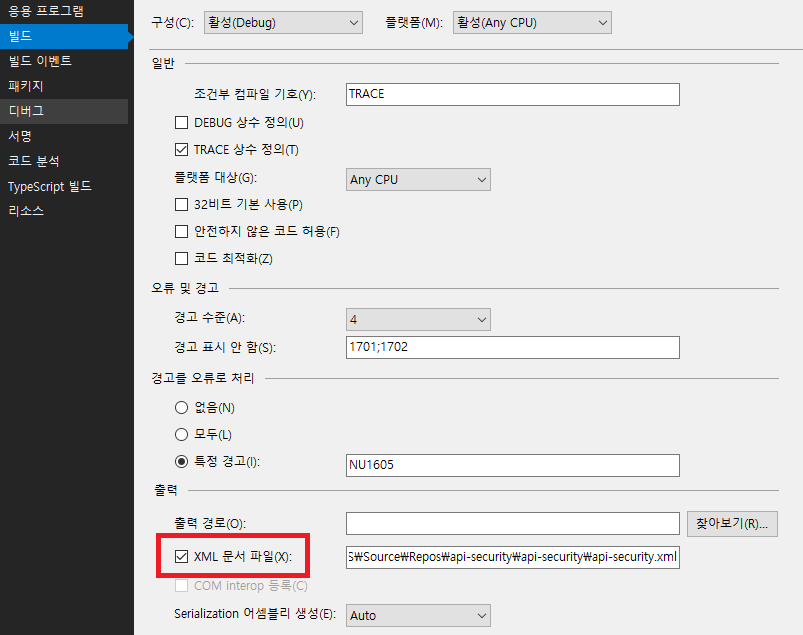Uncheck TRACE 상수 정의 checkbox

181,150
